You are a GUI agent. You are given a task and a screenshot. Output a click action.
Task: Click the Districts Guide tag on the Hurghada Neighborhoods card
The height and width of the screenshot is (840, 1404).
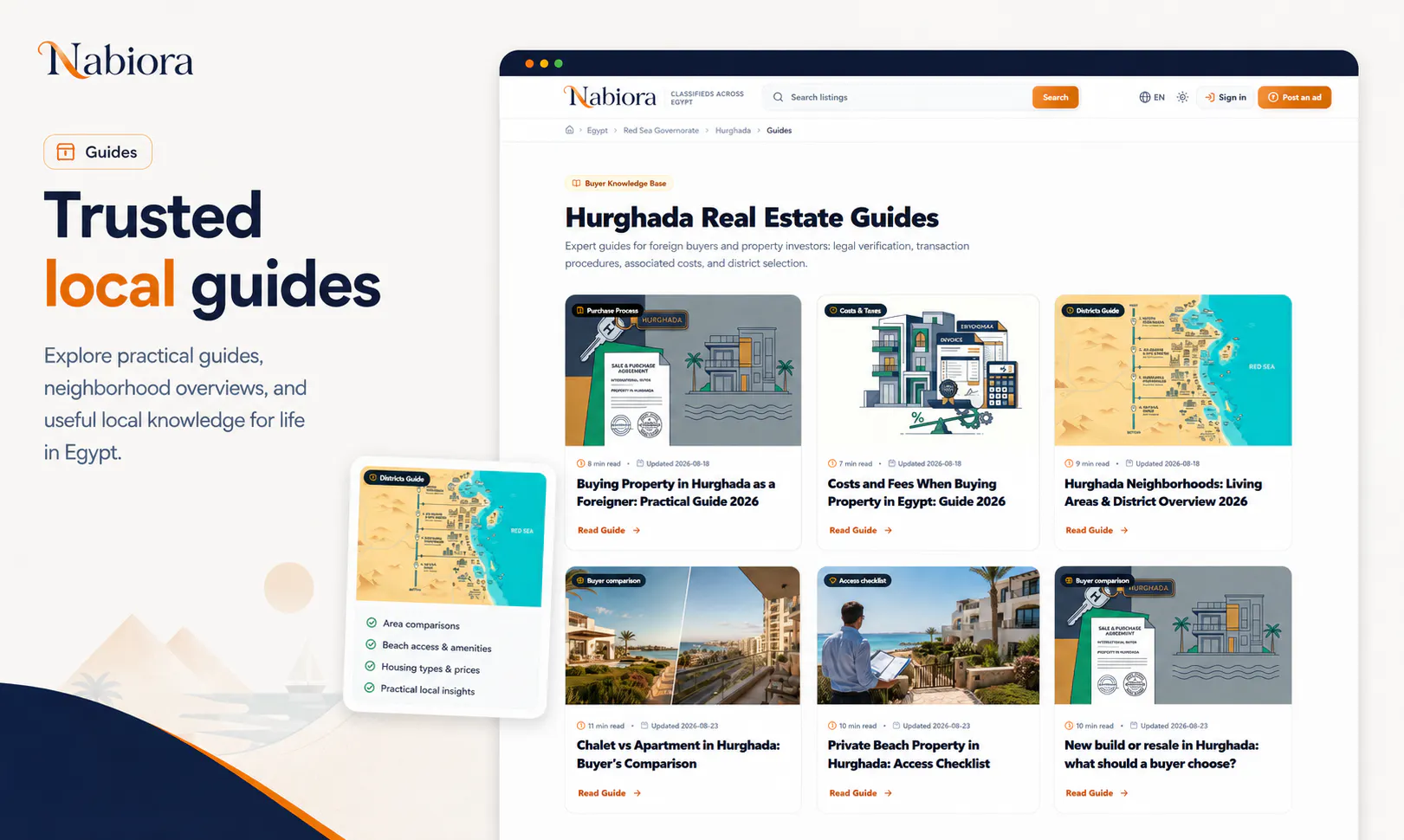1092,310
